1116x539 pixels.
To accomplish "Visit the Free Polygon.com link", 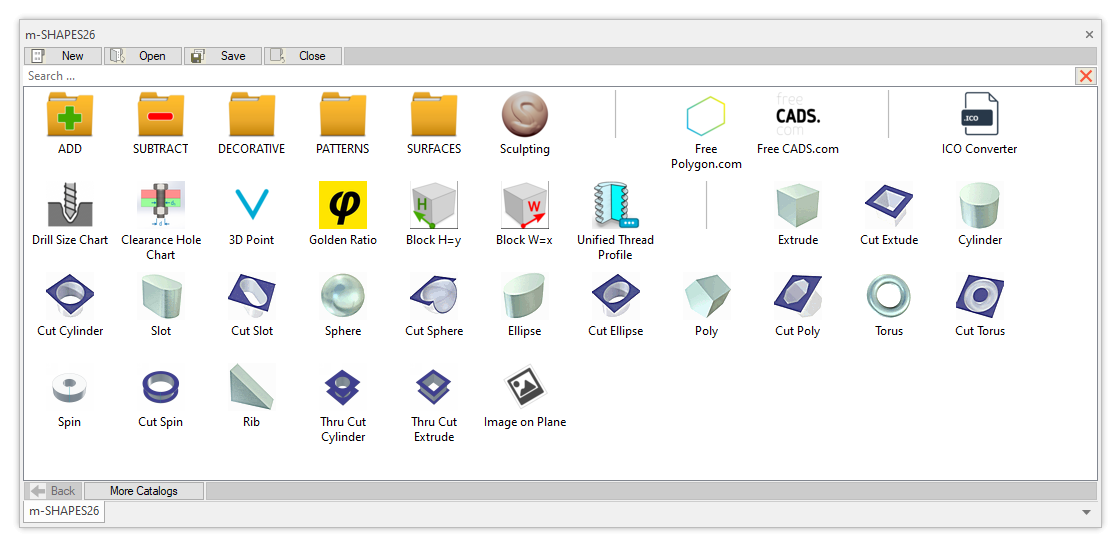I will tap(706, 116).
